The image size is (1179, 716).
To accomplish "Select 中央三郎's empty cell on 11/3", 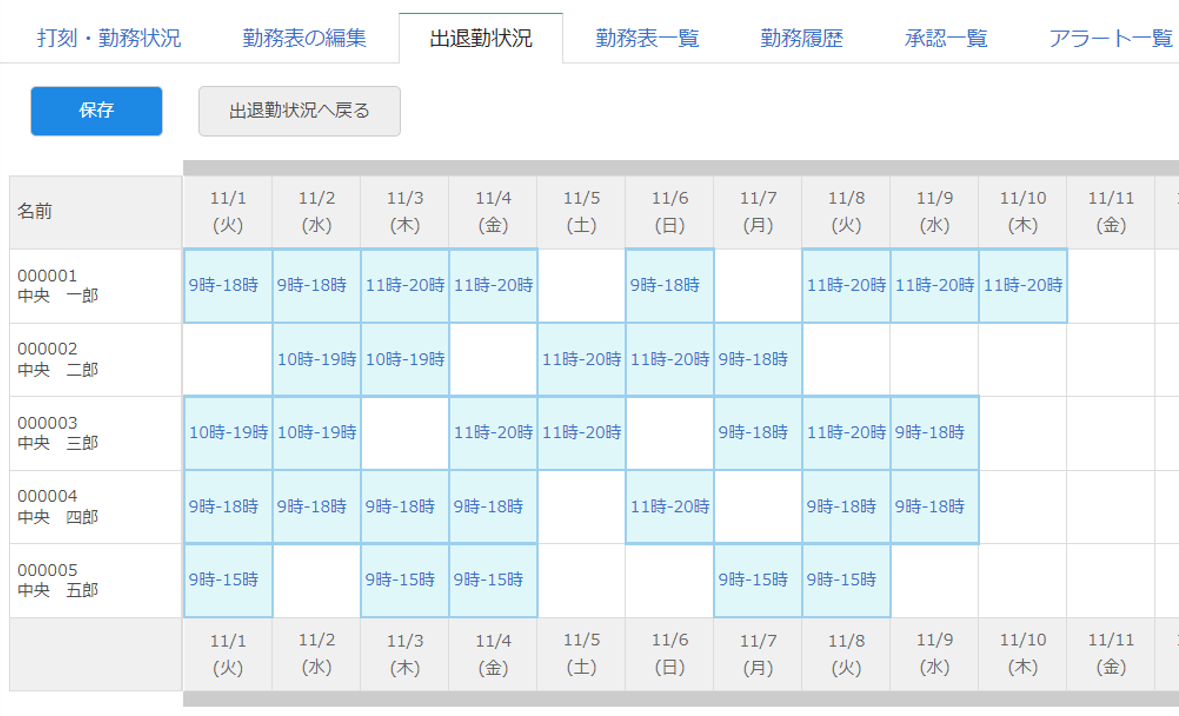I will point(404,433).
